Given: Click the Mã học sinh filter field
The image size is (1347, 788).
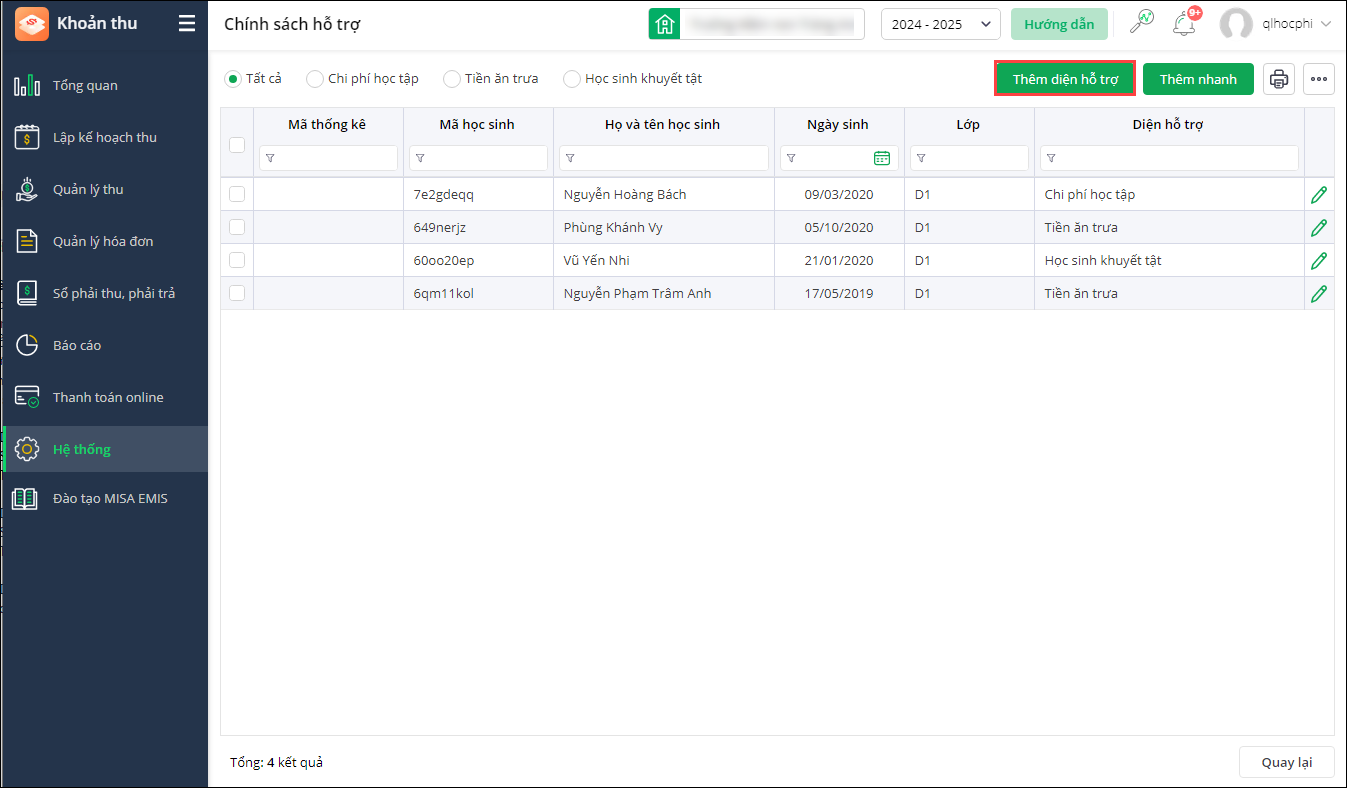Looking at the screenshot, I should click(478, 158).
